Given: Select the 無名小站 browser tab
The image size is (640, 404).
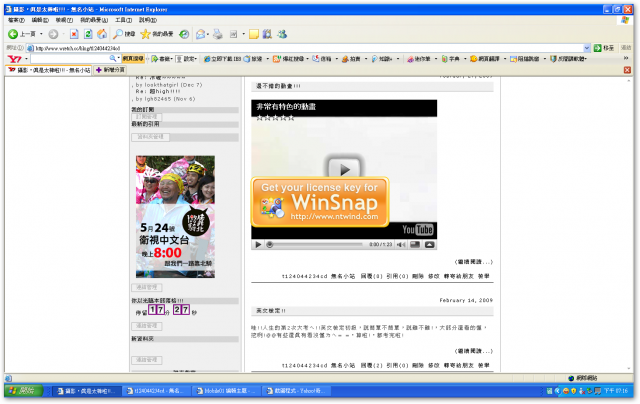Looking at the screenshot, I should pos(49,70).
